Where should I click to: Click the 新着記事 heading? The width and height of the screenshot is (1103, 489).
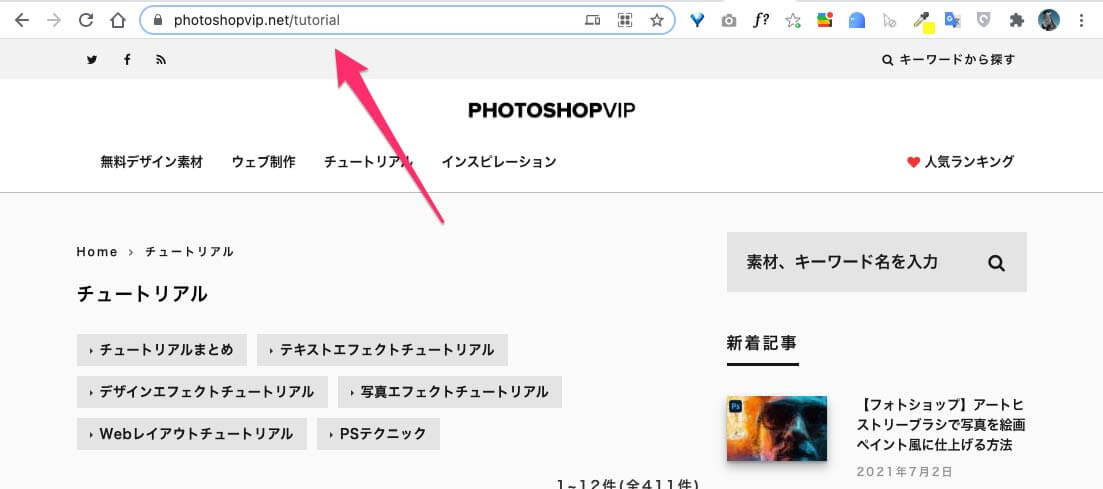pyautogui.click(x=762, y=343)
